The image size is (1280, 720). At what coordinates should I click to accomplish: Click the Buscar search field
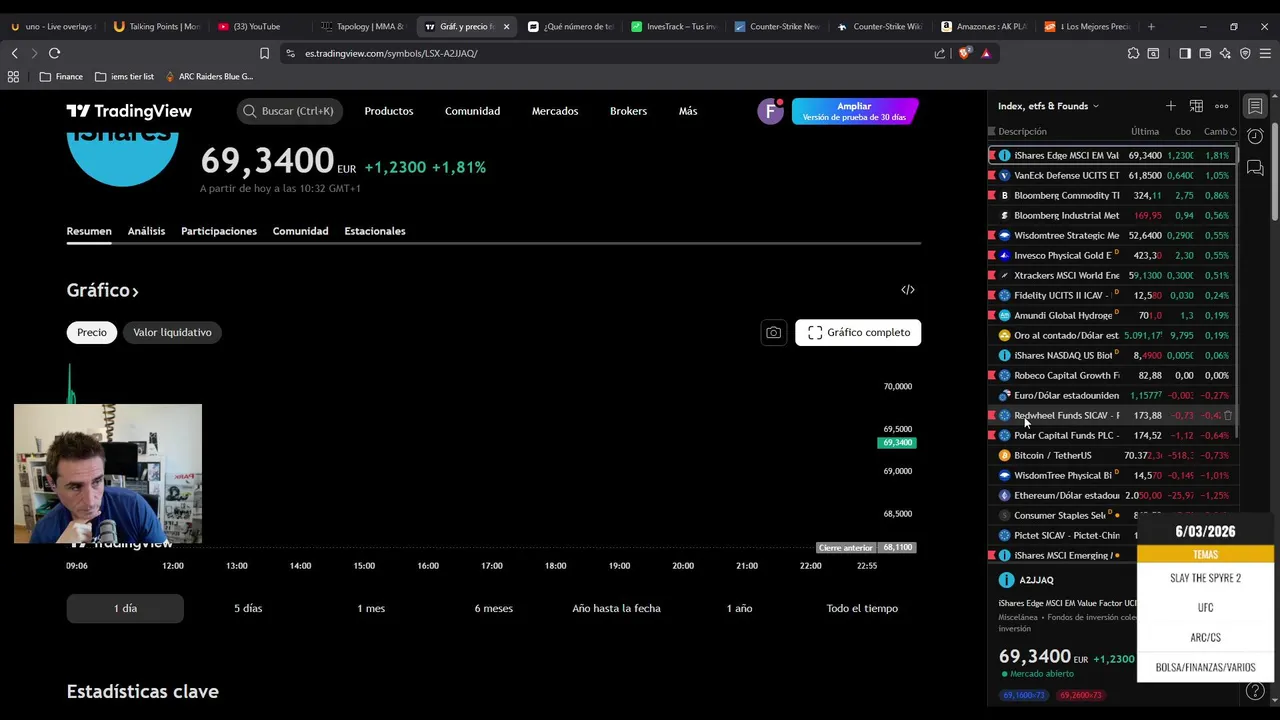290,111
